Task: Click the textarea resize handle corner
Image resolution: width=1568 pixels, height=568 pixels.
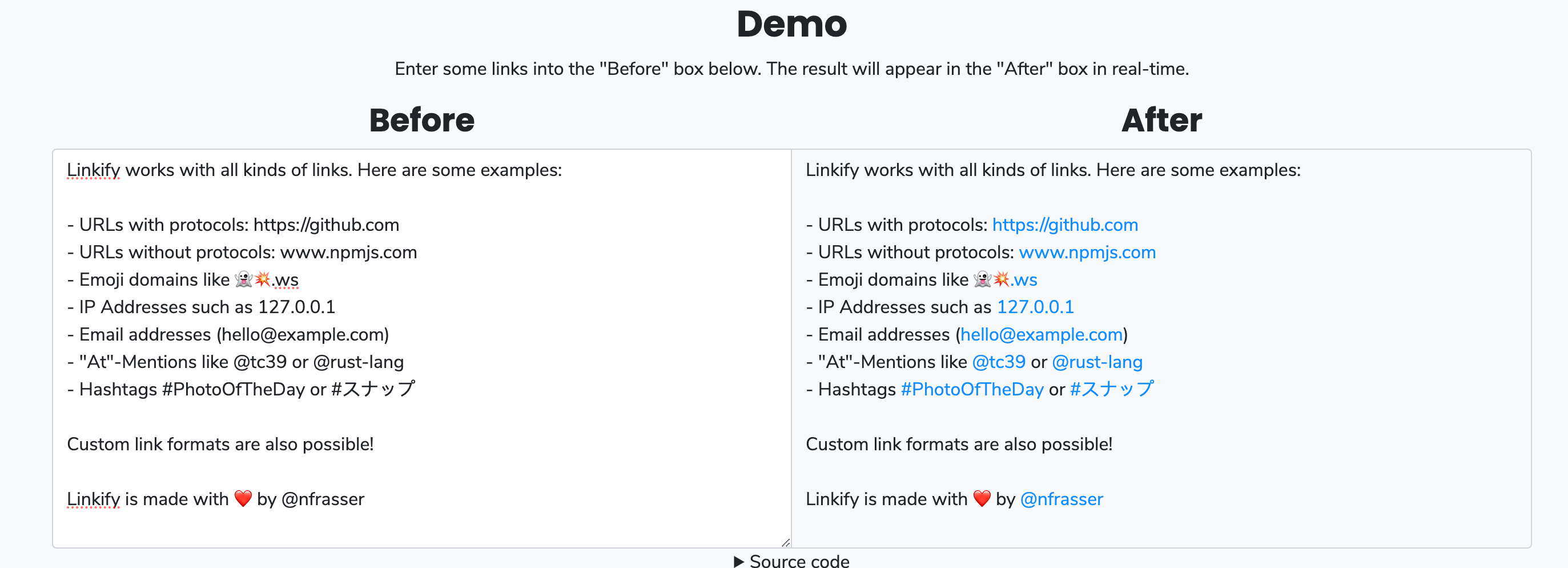Action: click(785, 542)
